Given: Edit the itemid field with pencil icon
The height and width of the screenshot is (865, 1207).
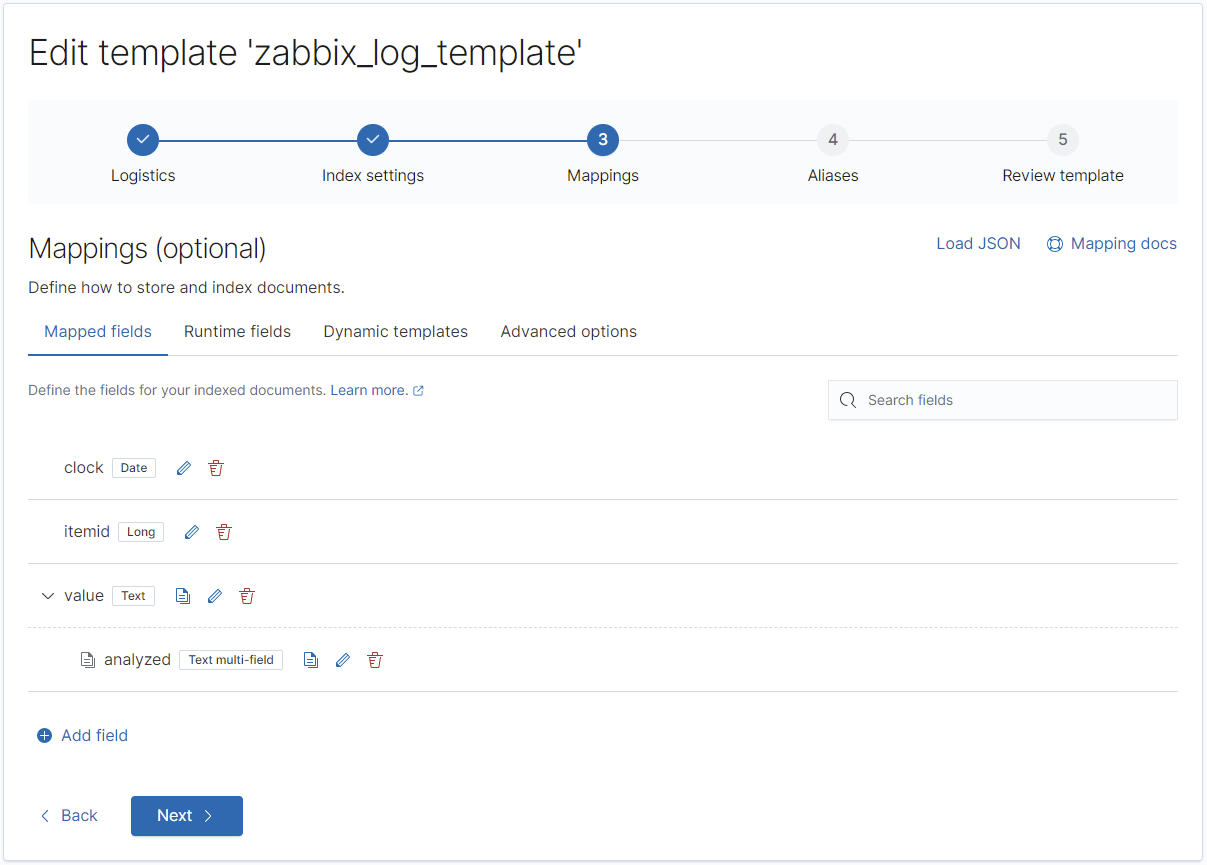Looking at the screenshot, I should 192,532.
